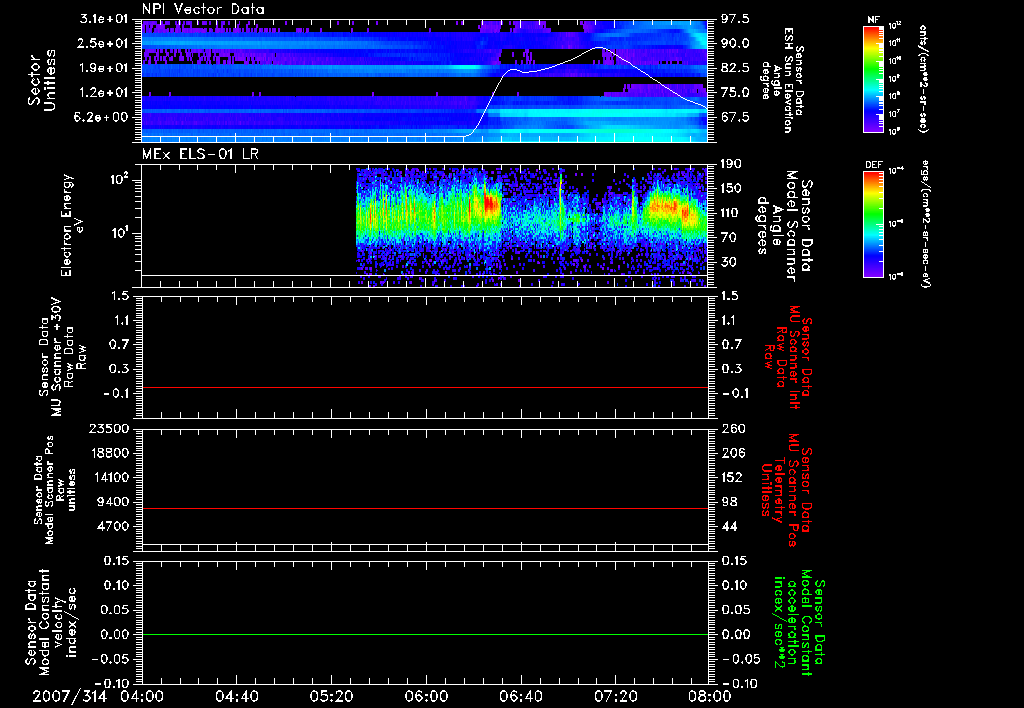Click the 260 telemetry tick label
Screen dimensions: 1024x708
pyautogui.click(x=731, y=428)
